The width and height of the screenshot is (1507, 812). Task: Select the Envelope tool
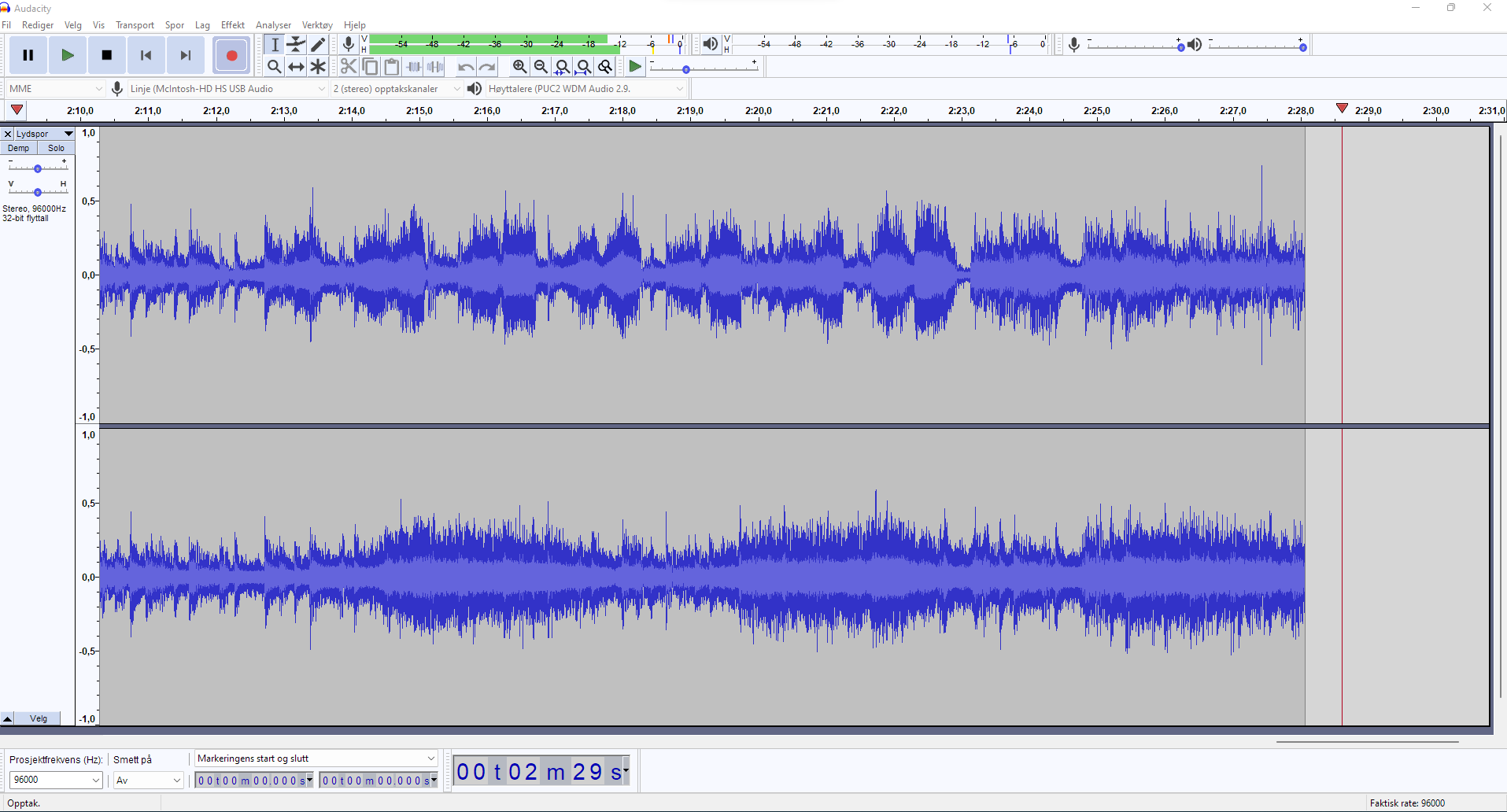296,45
